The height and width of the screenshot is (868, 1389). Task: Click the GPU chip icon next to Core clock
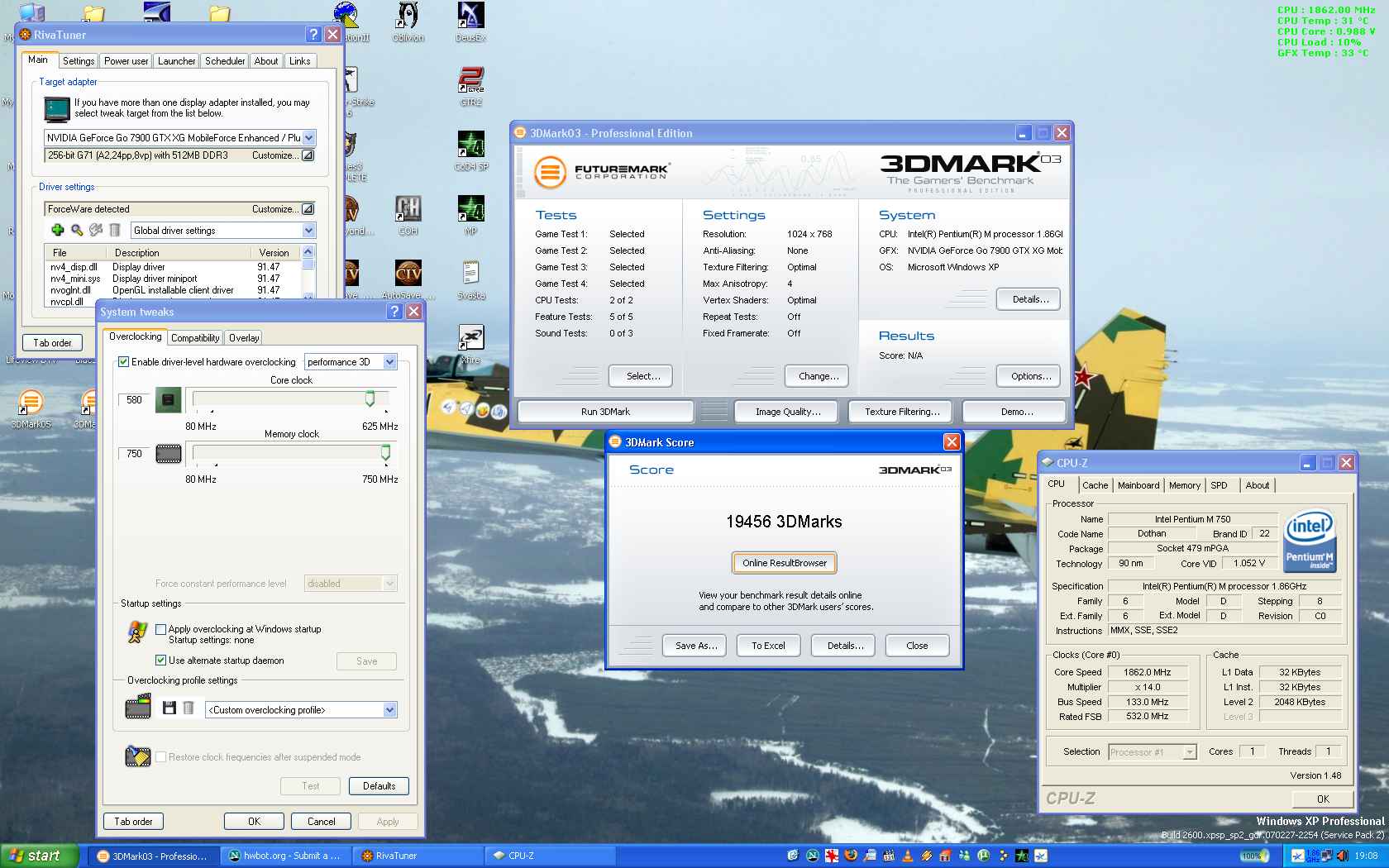pos(169,400)
